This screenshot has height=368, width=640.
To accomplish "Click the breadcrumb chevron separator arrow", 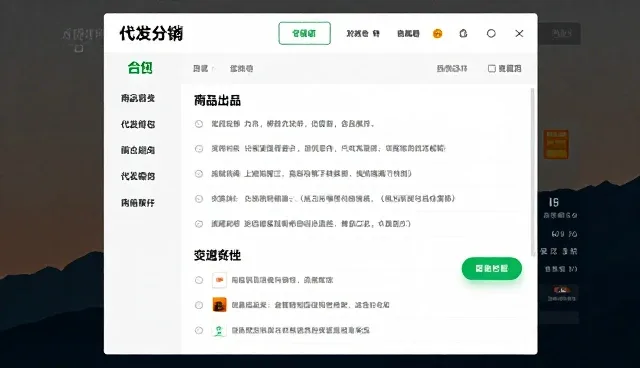I will point(213,69).
